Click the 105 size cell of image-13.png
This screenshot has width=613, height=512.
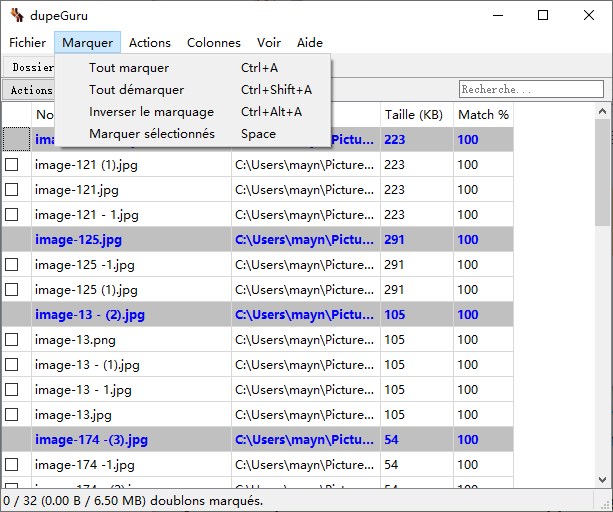click(x=417, y=340)
